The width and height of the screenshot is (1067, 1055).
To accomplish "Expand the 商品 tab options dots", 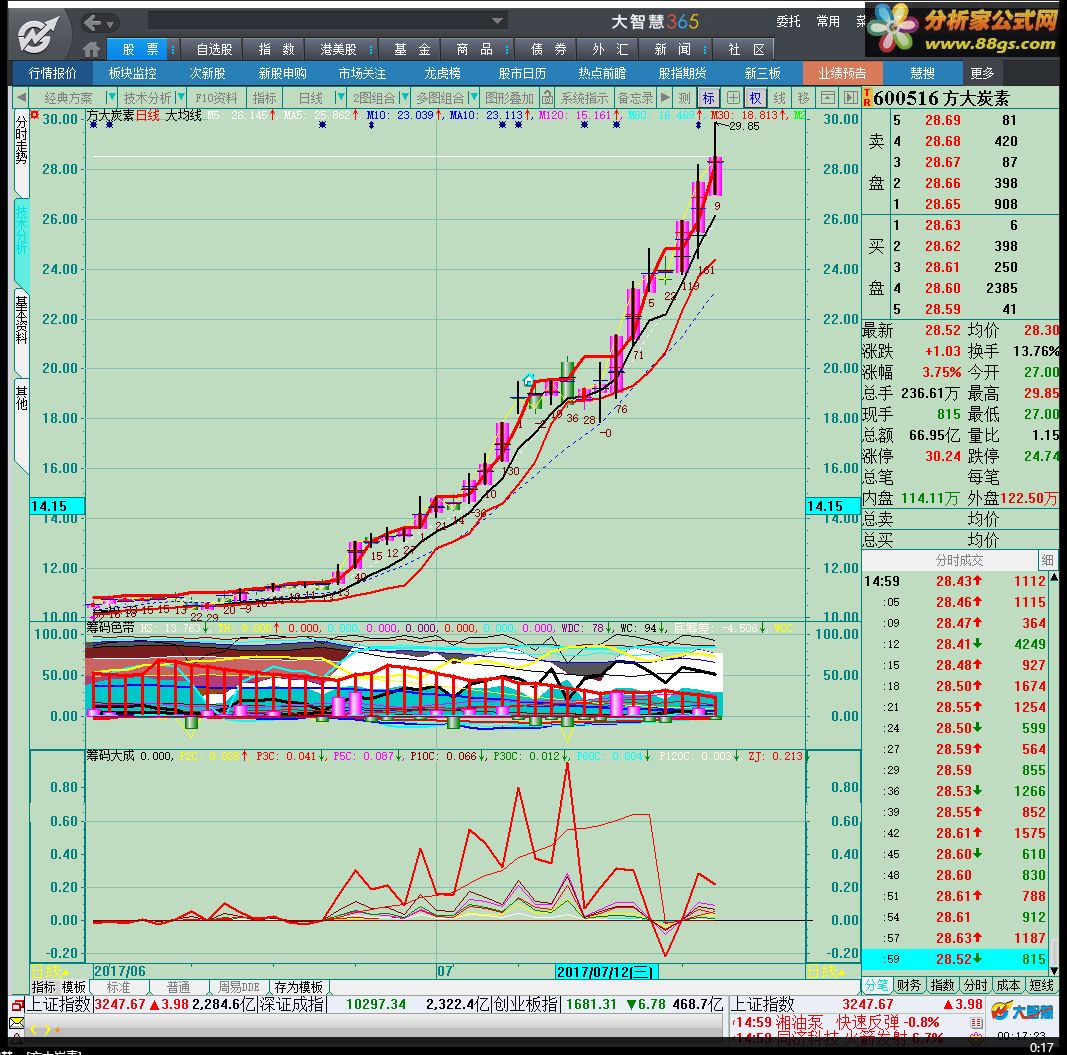I will pyautogui.click(x=507, y=50).
